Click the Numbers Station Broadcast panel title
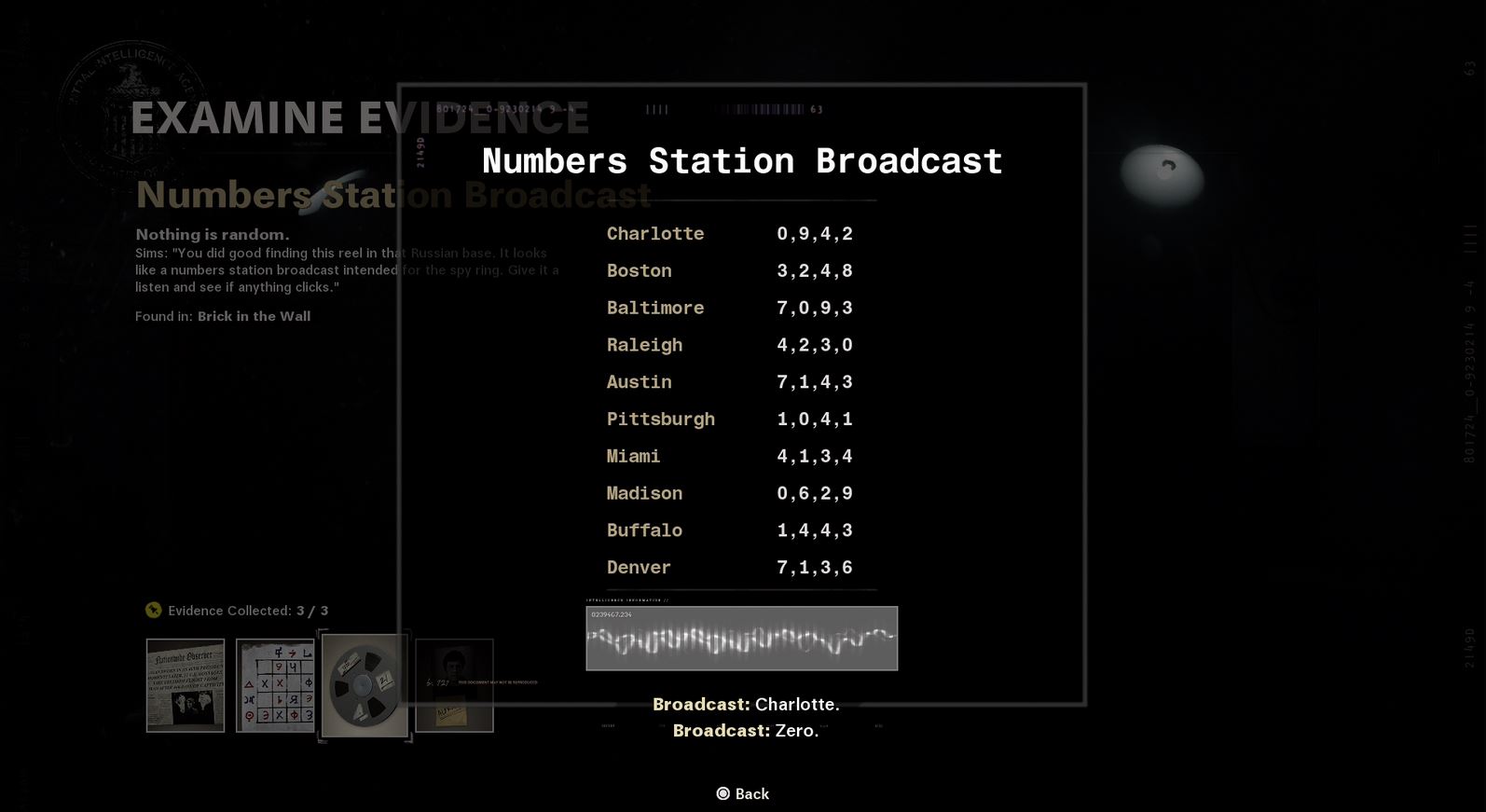Screen dimensions: 1486x812 click(741, 161)
